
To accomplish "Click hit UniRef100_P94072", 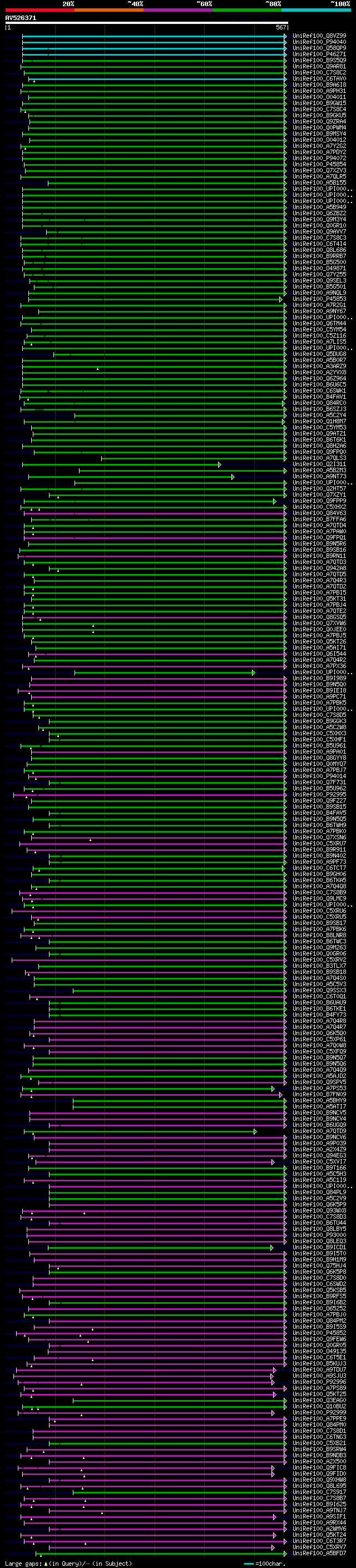I will [x=319, y=159].
